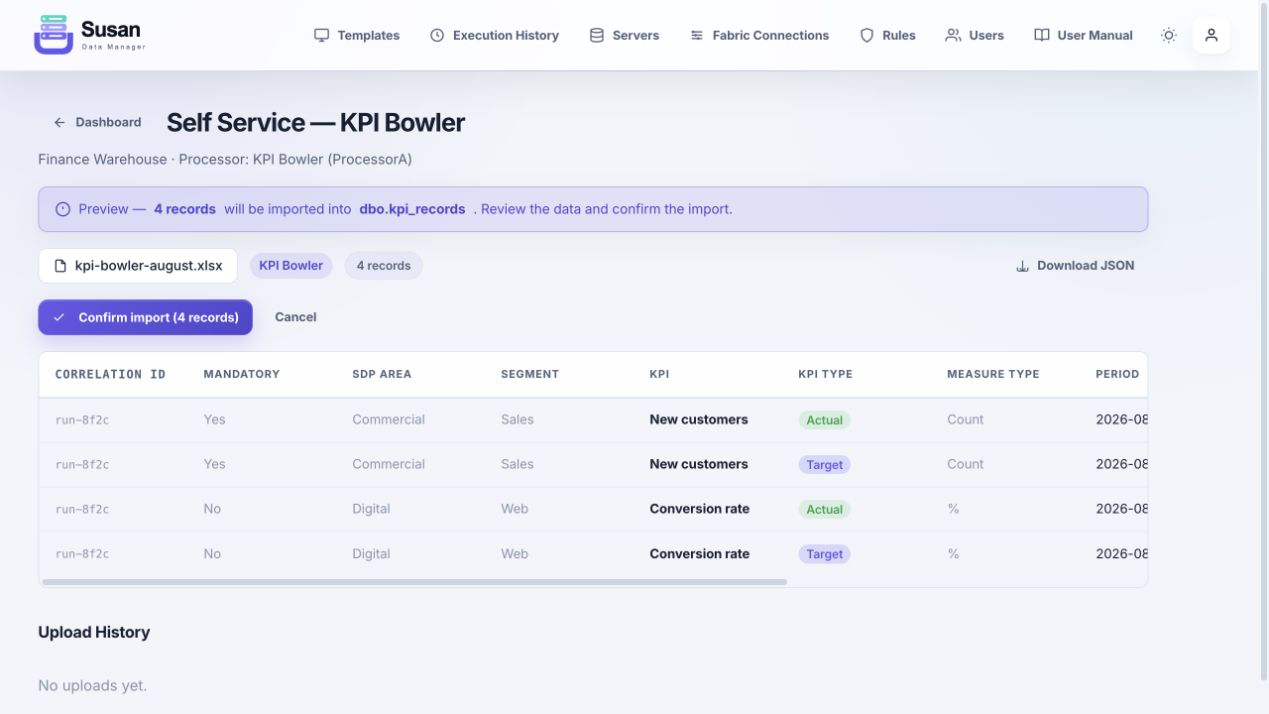
Task: Click the kpi-bowler-august.xlsx file chip
Action: [x=138, y=266]
